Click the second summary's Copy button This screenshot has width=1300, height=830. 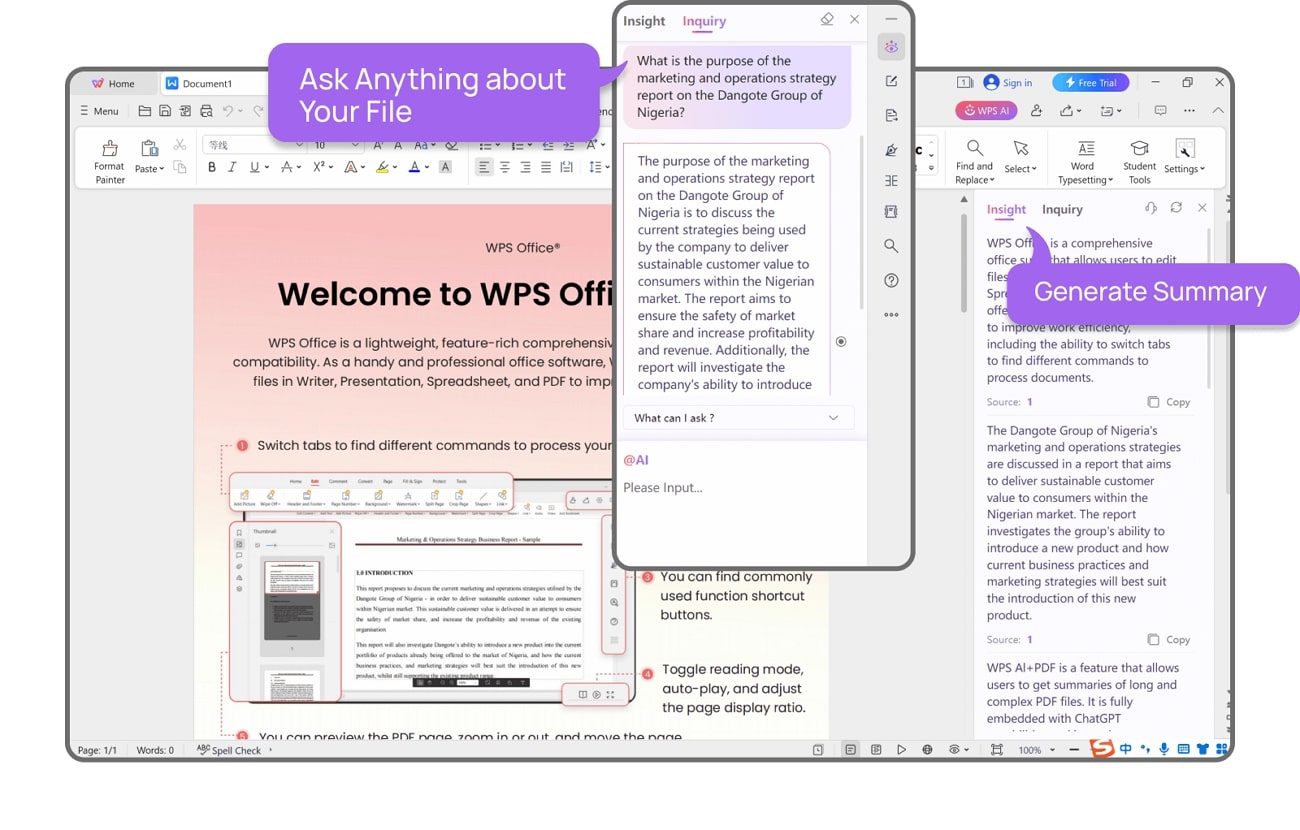(x=1168, y=639)
